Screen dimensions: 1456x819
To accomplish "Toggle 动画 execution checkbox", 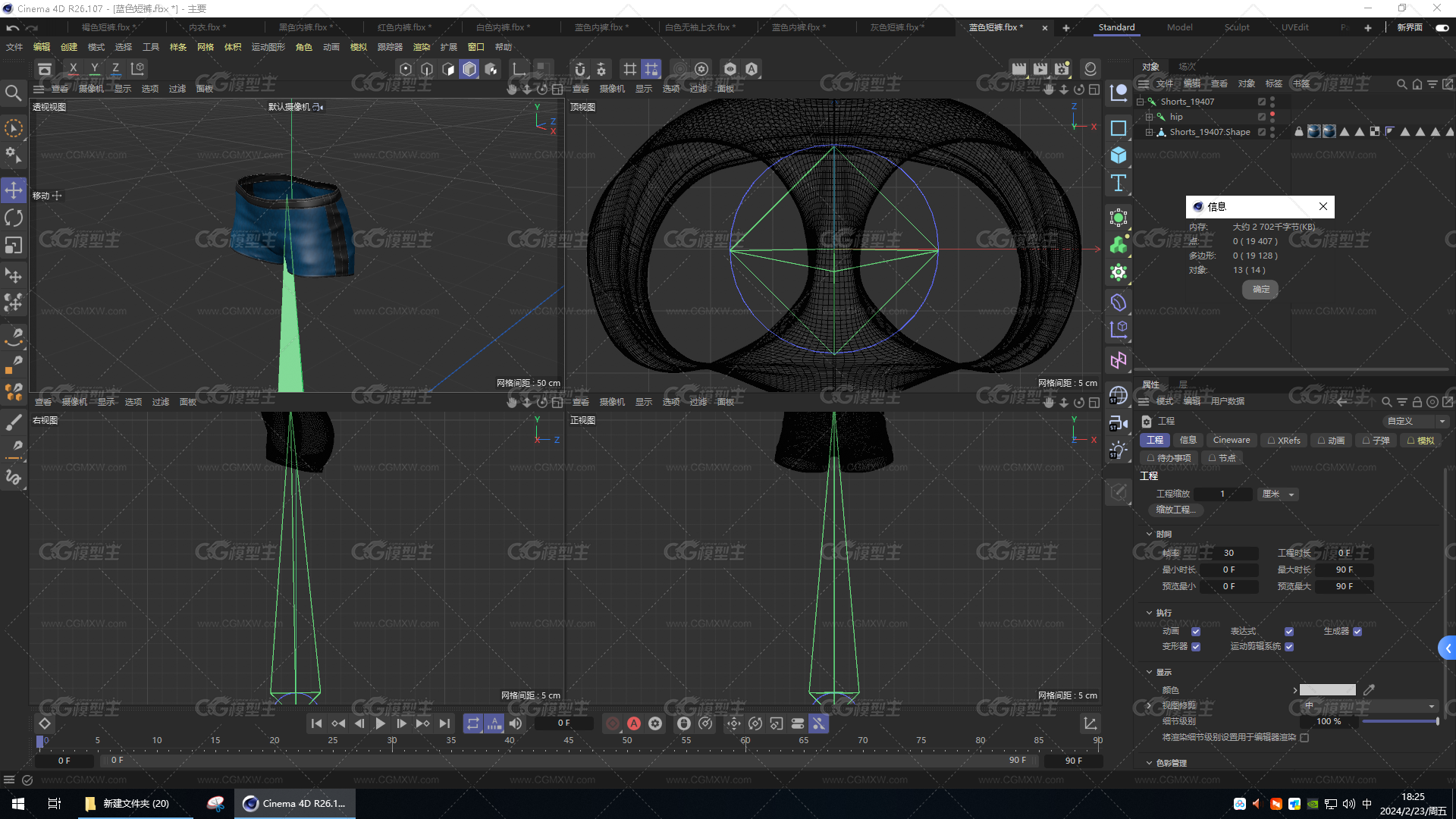I will (x=1196, y=630).
